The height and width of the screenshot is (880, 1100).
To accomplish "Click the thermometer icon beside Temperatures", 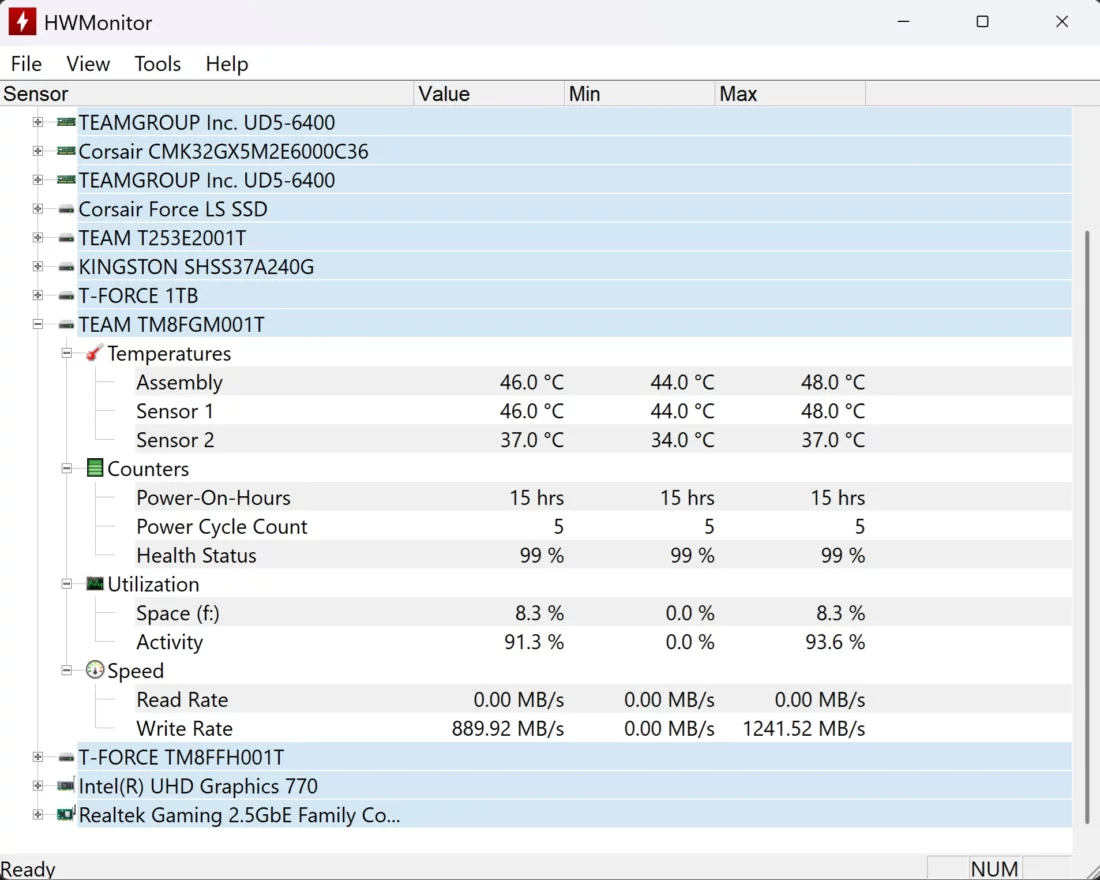I will 95,353.
